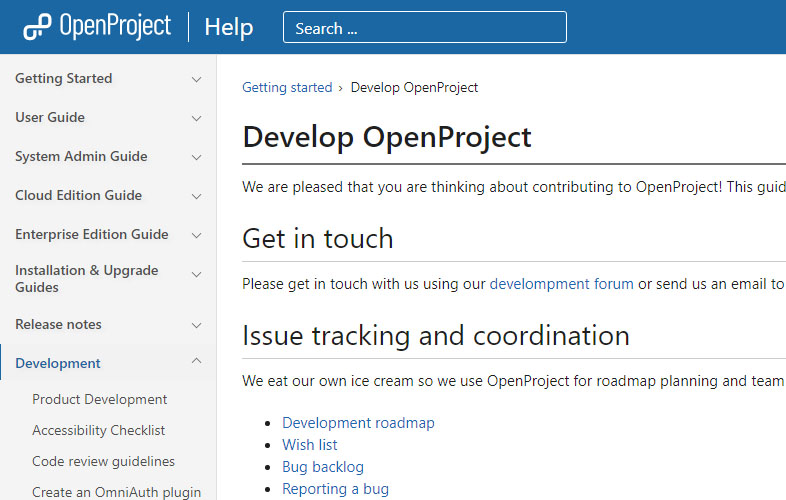786x500 pixels.
Task: Collapse the Development section chevron
Action: [x=197, y=362]
